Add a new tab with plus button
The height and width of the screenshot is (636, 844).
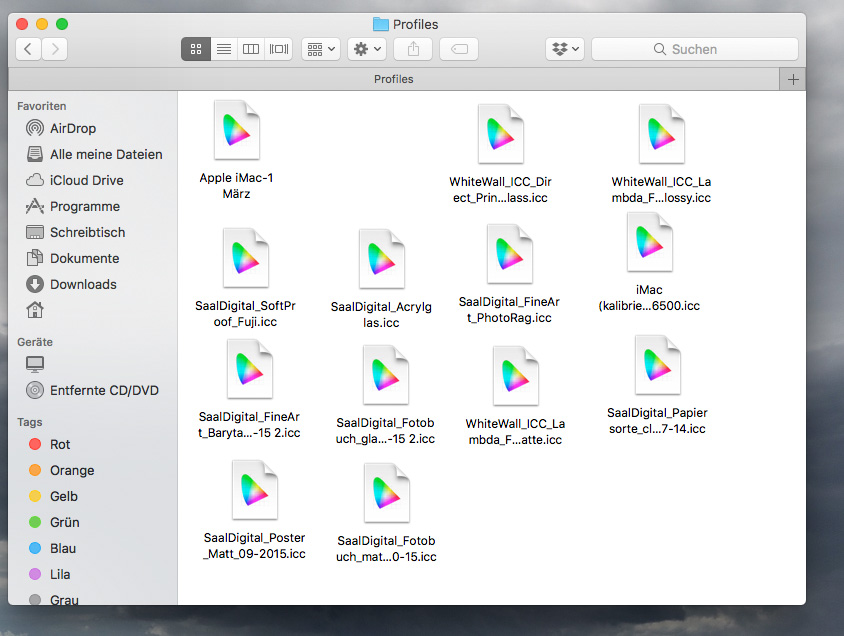[x=793, y=79]
